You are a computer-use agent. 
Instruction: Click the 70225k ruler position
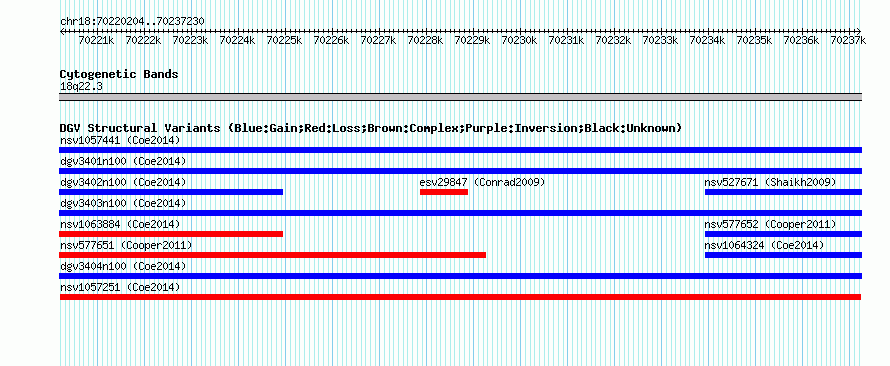(x=285, y=40)
